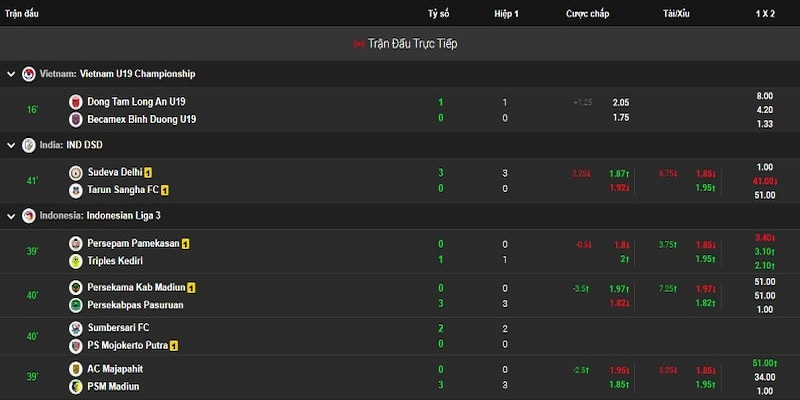Click handicap line -2.5 in AC Majapahit row

point(581,370)
